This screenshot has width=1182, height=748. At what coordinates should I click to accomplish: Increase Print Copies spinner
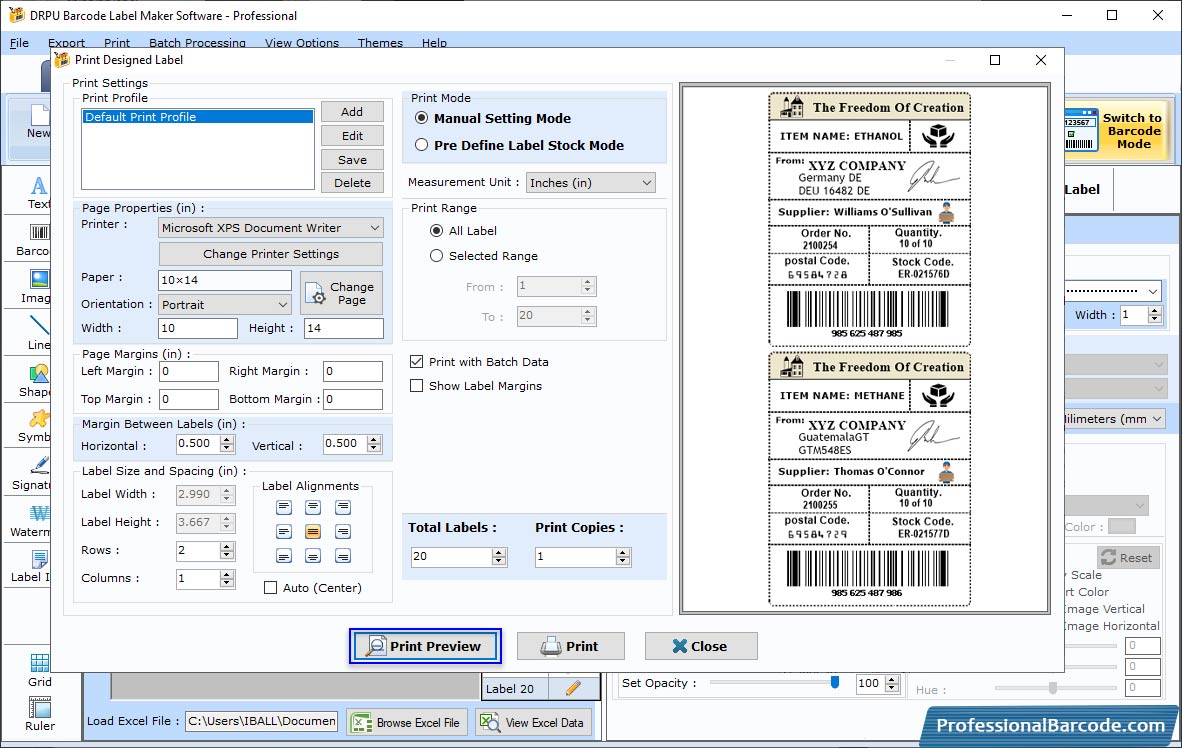click(623, 553)
